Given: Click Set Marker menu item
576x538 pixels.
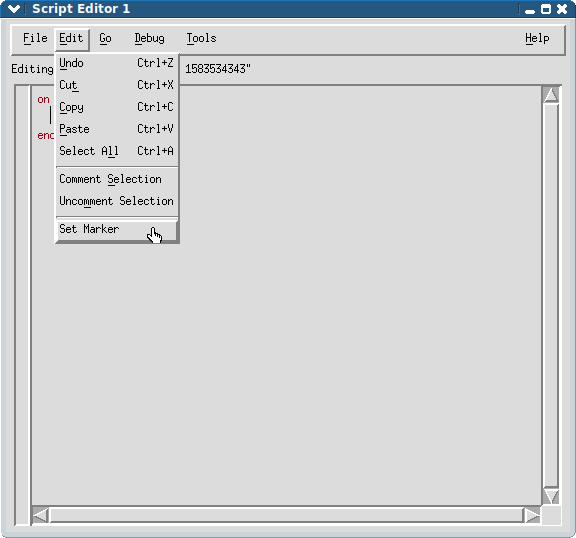Looking at the screenshot, I should [117, 230].
